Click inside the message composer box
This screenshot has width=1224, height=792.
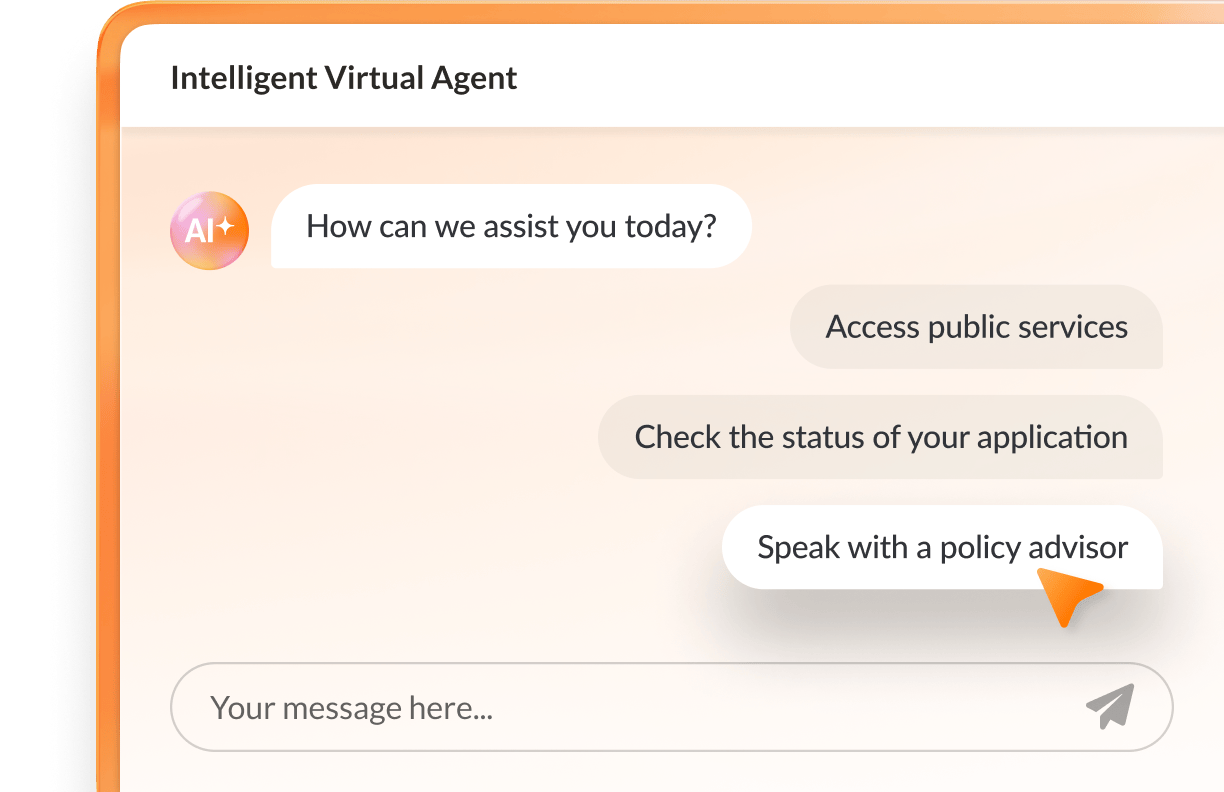click(x=670, y=707)
